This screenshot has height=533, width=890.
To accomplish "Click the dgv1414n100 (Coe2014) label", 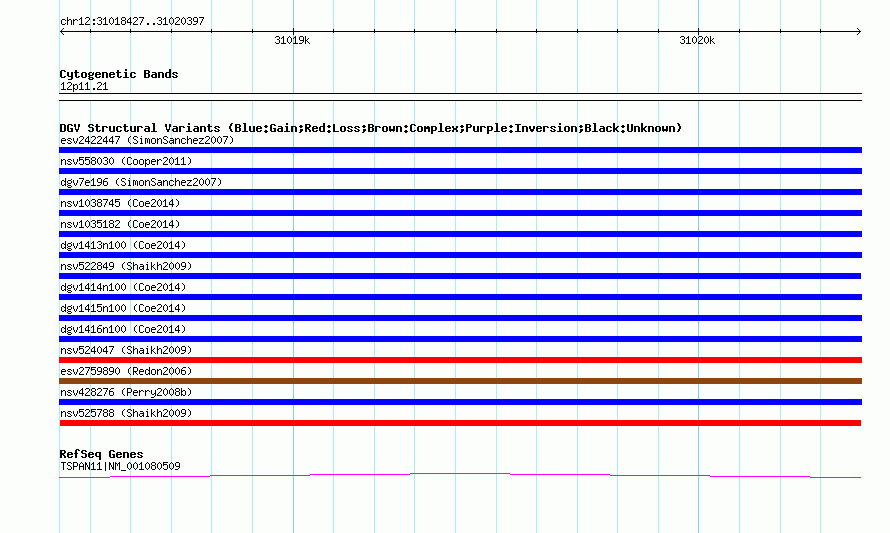I will [123, 287].
